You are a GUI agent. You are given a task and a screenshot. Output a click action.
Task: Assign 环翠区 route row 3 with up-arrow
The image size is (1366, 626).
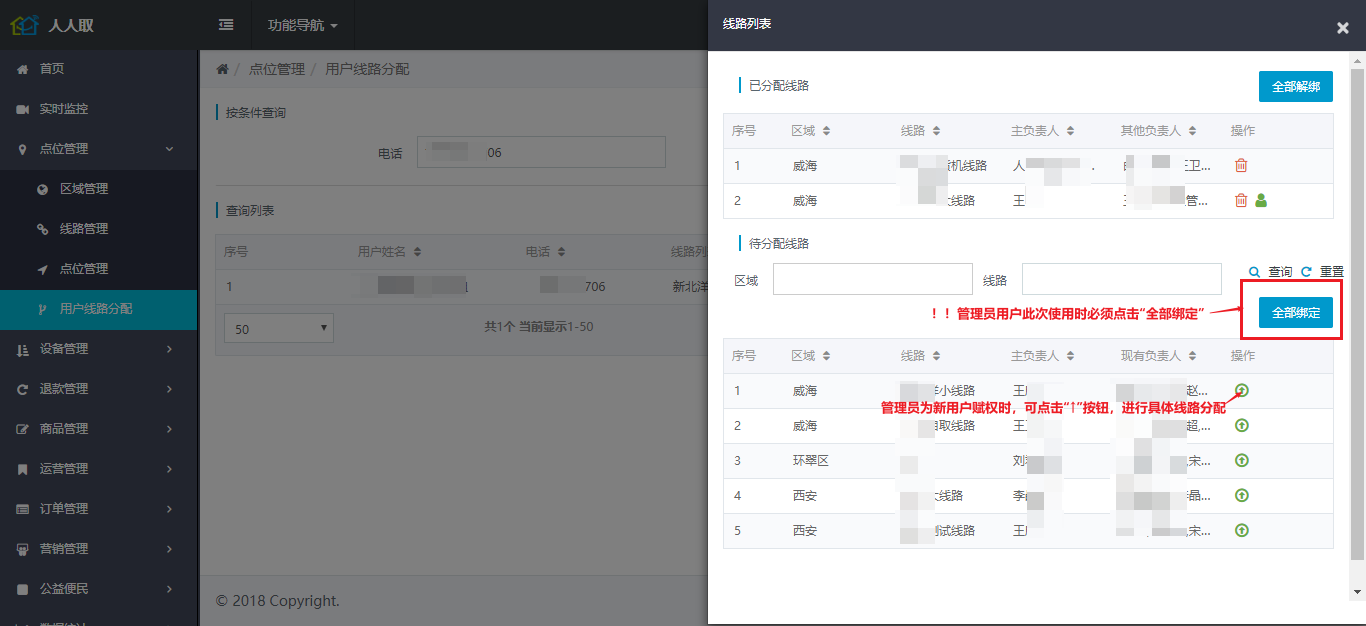tap(1242, 461)
